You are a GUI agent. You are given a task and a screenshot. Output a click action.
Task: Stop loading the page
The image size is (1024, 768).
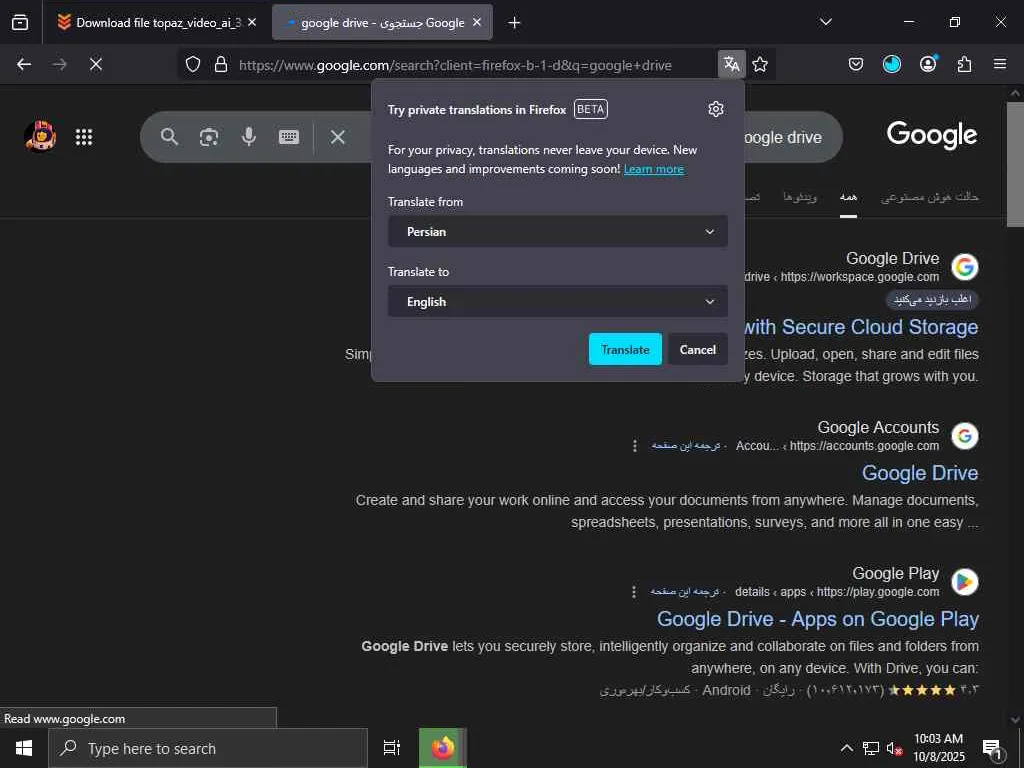pyautogui.click(x=95, y=64)
